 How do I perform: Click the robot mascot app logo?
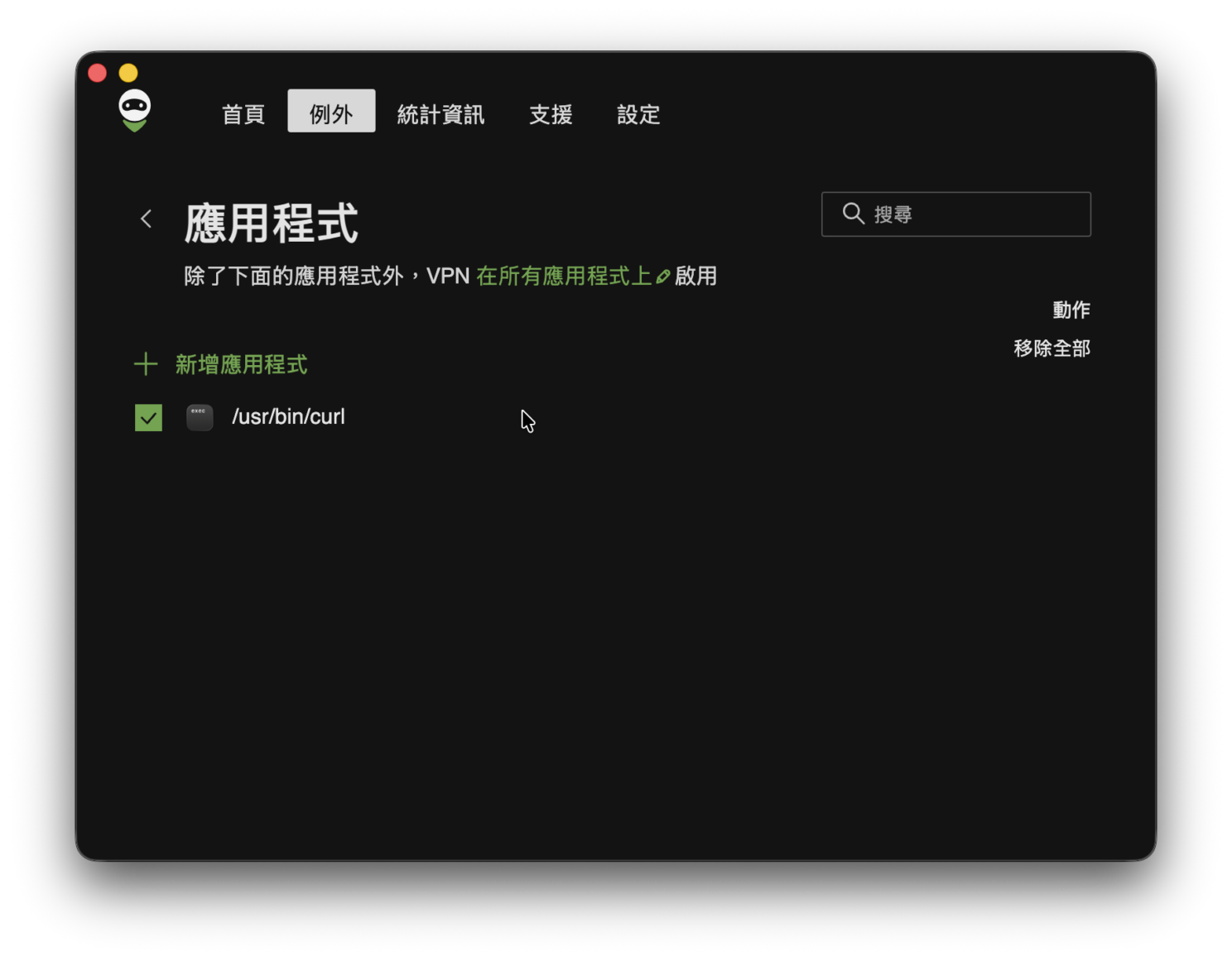click(x=134, y=111)
